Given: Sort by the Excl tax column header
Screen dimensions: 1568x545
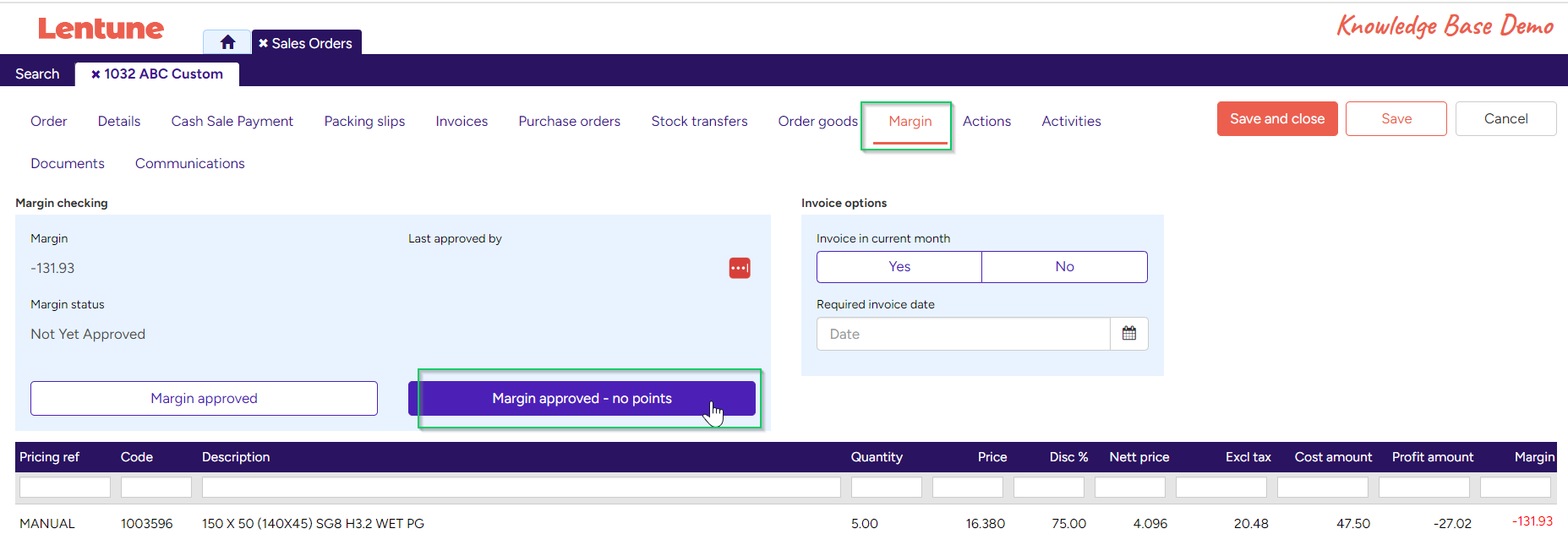Looking at the screenshot, I should point(1248,457).
